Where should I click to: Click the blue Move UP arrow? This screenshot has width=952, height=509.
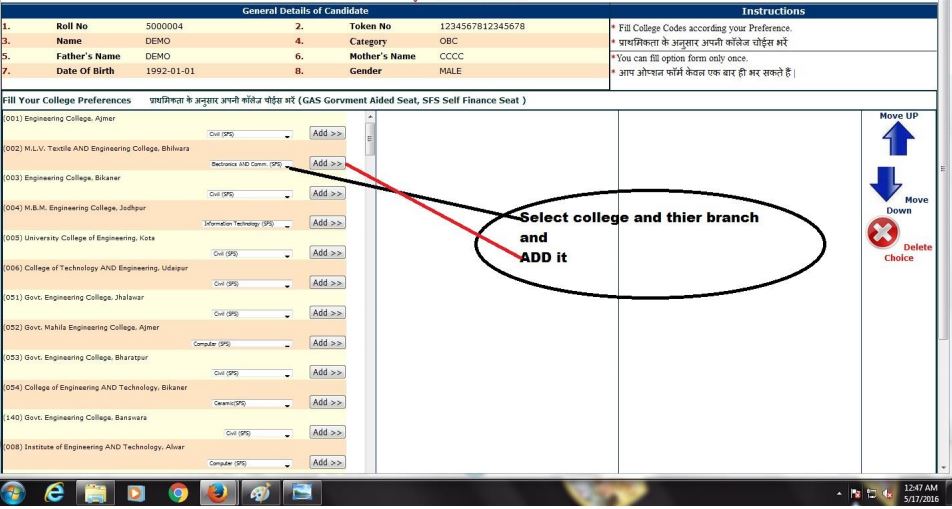click(898, 144)
